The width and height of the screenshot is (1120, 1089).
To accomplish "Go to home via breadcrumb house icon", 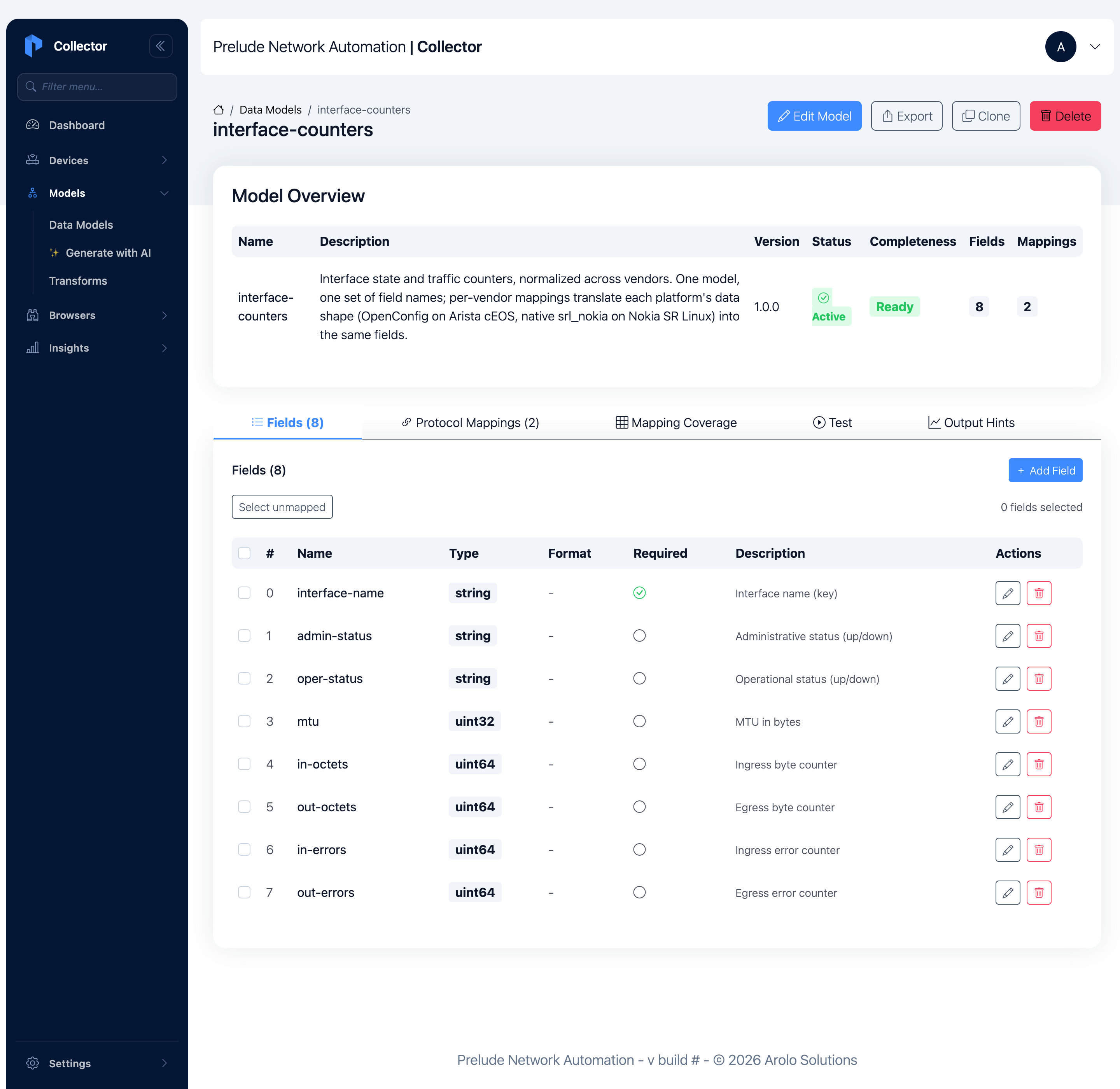I will point(219,110).
